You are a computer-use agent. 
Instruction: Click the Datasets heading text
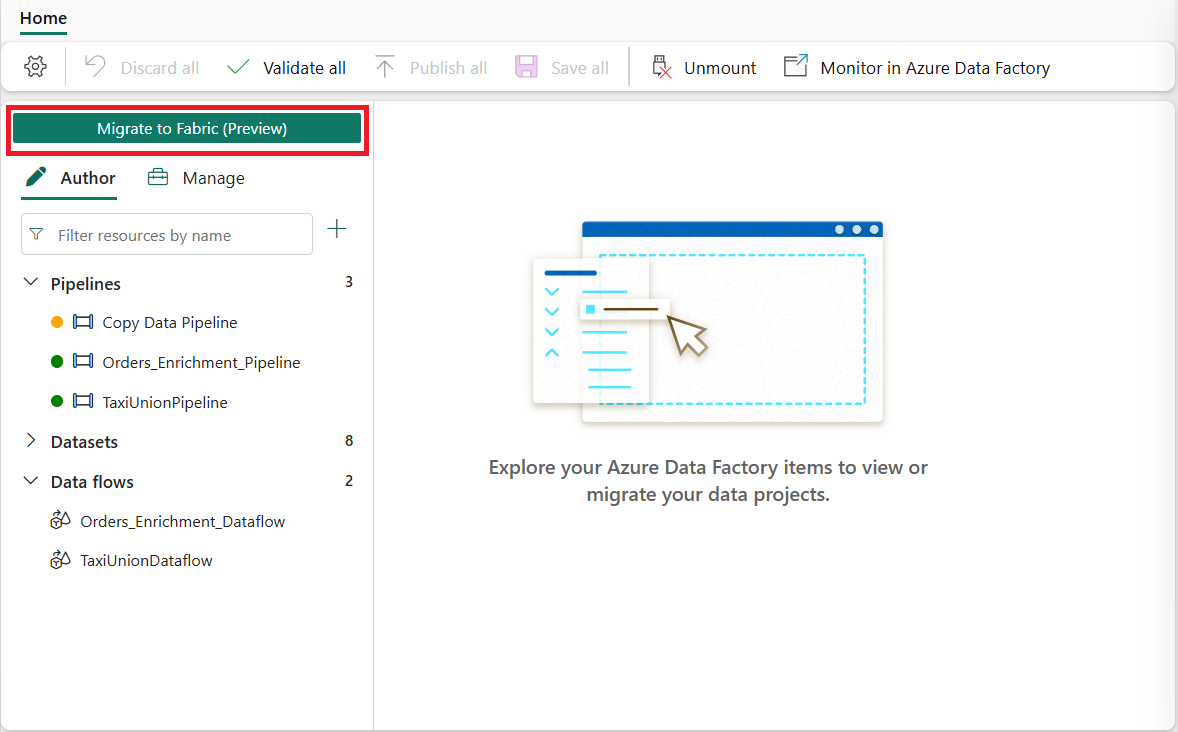84,442
